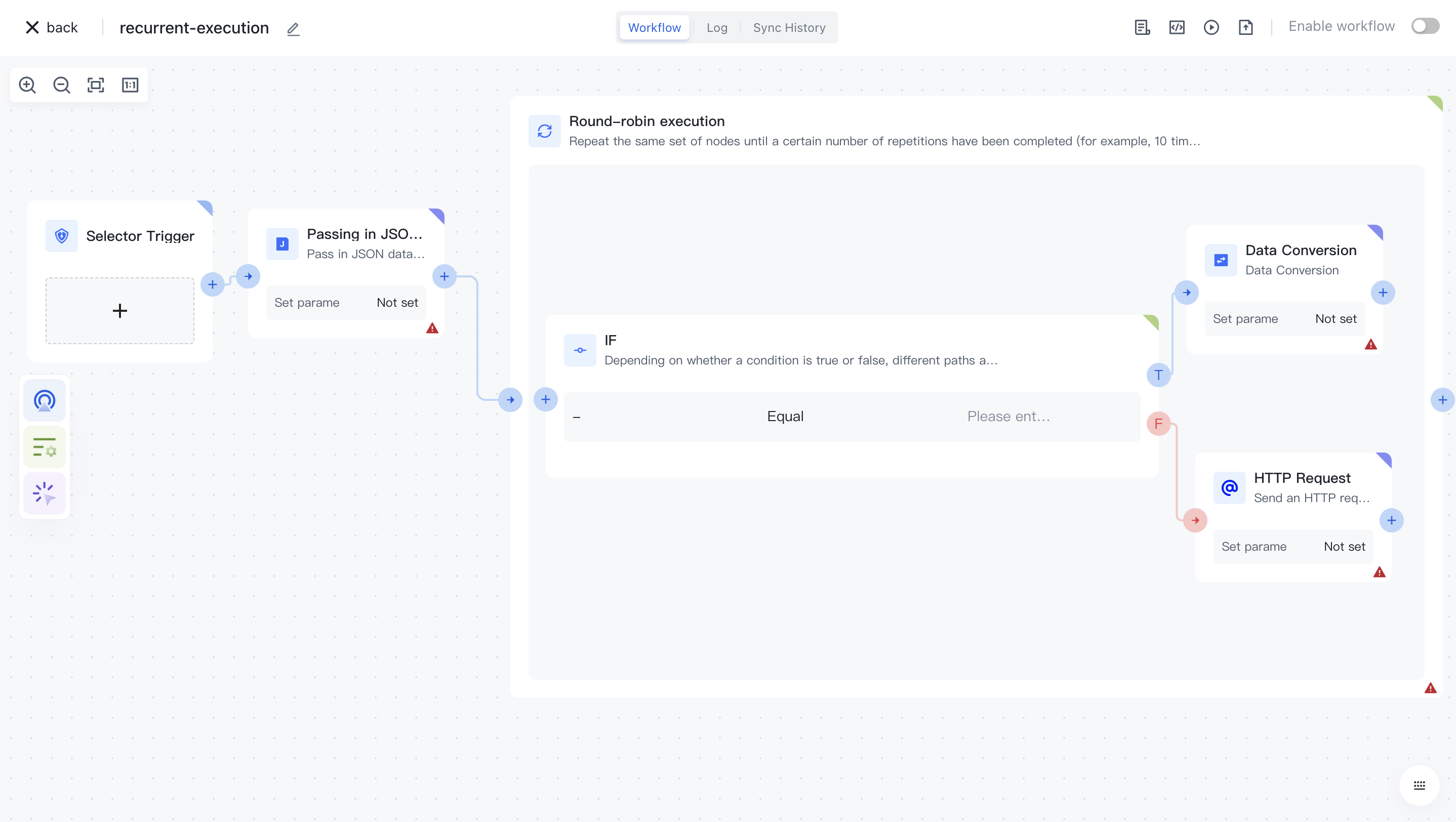Select the trigger icon in left panel
This screenshot has width=1456, height=822.
[44, 400]
